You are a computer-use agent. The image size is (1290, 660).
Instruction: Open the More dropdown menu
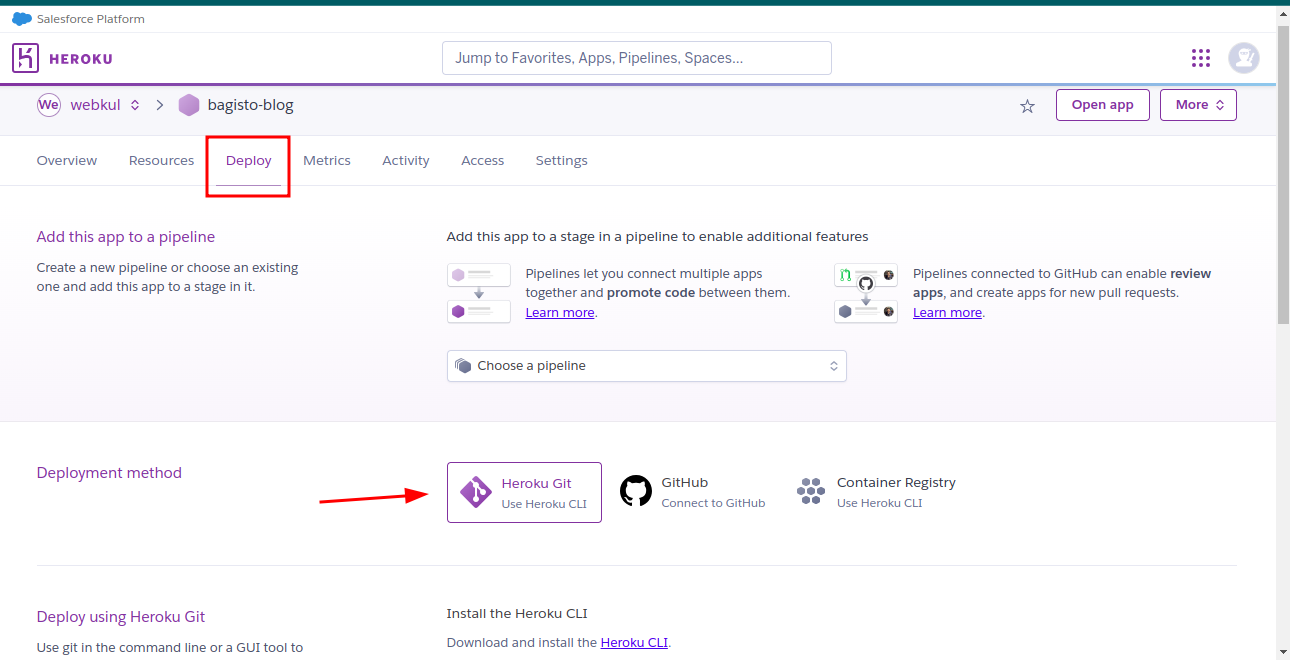1198,105
